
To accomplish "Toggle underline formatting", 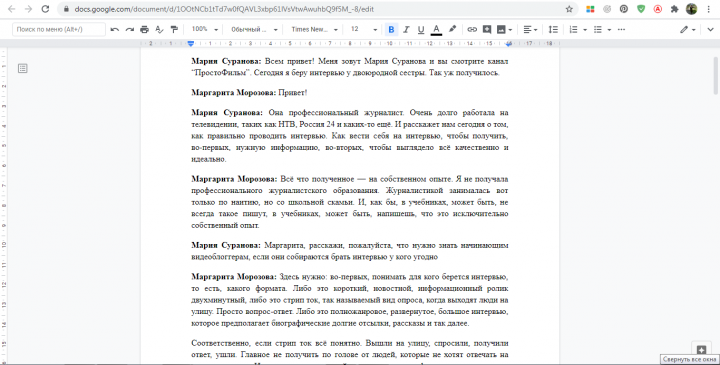I will point(421,29).
